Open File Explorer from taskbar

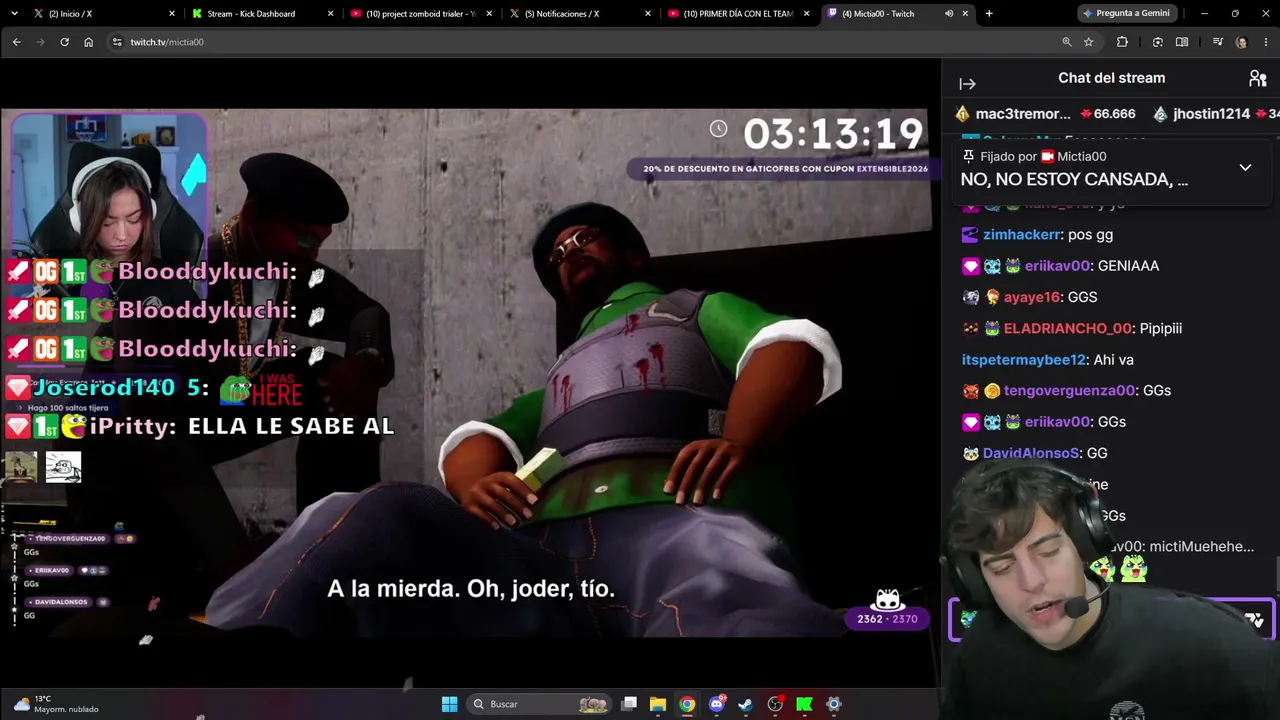(x=658, y=704)
